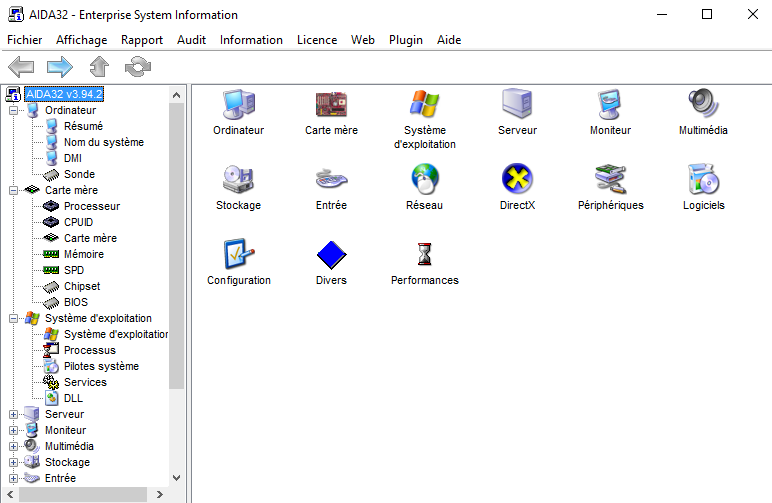Image resolution: width=772 pixels, height=503 pixels.
Task: Open the Affichage menu
Action: [x=82, y=40]
